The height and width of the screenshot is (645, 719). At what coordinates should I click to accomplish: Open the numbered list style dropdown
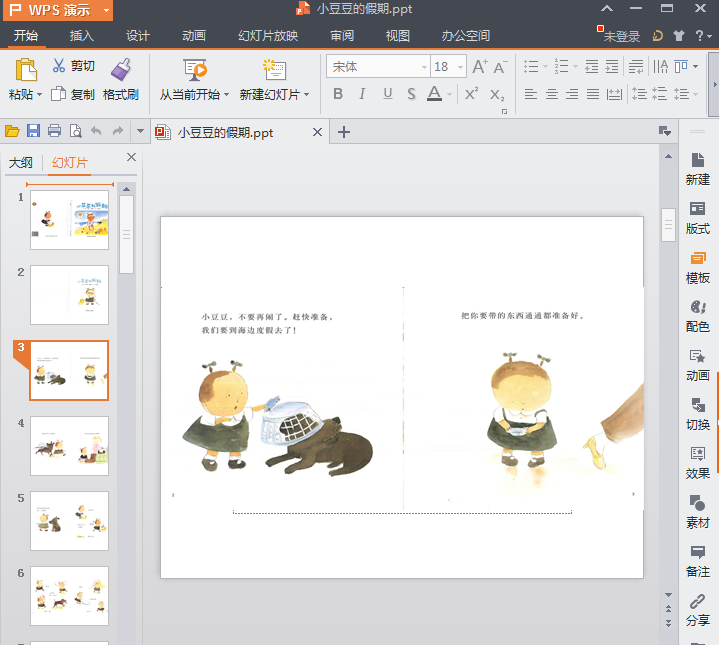[x=575, y=67]
